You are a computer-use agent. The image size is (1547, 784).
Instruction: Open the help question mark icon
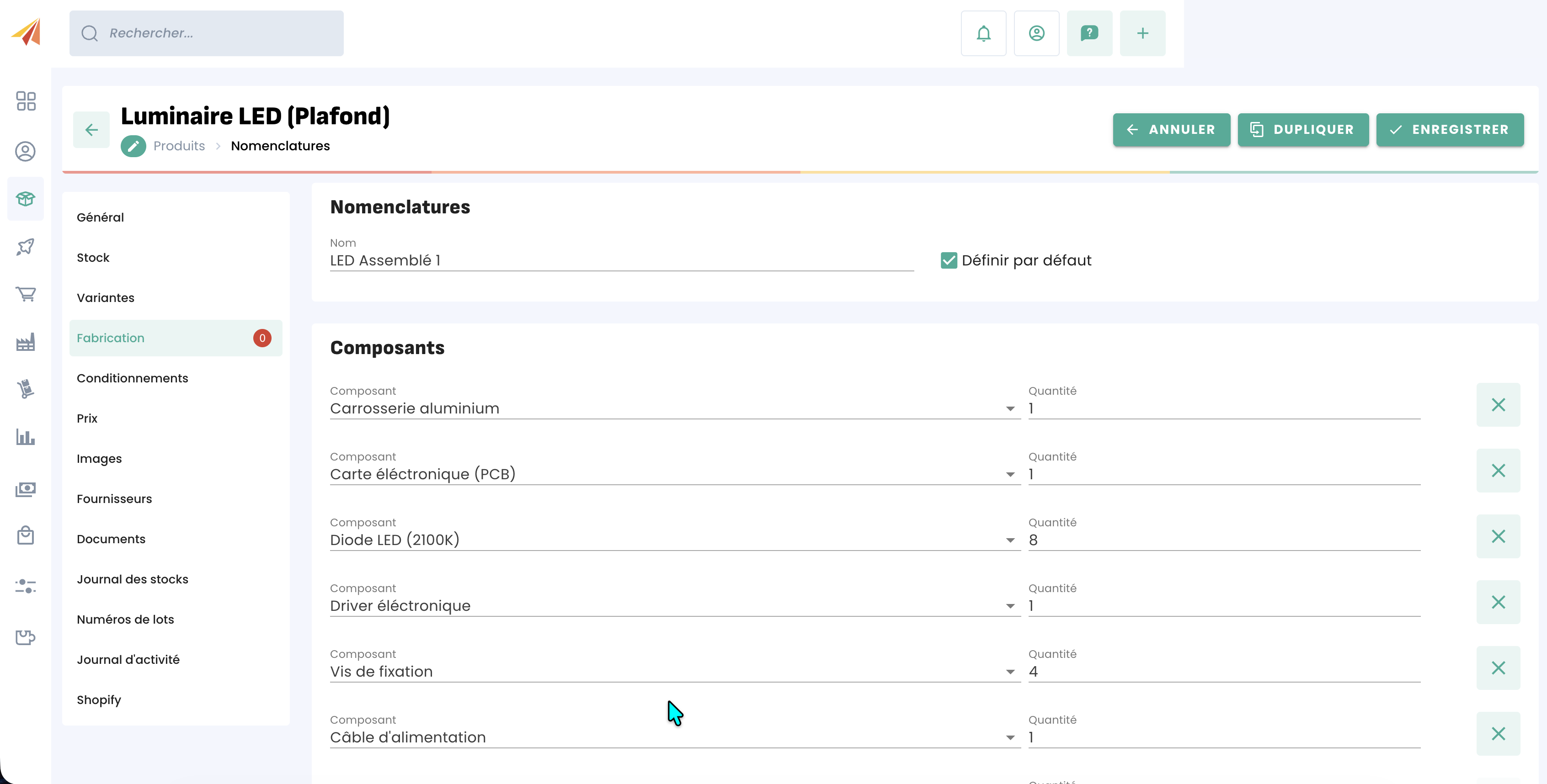pos(1089,33)
